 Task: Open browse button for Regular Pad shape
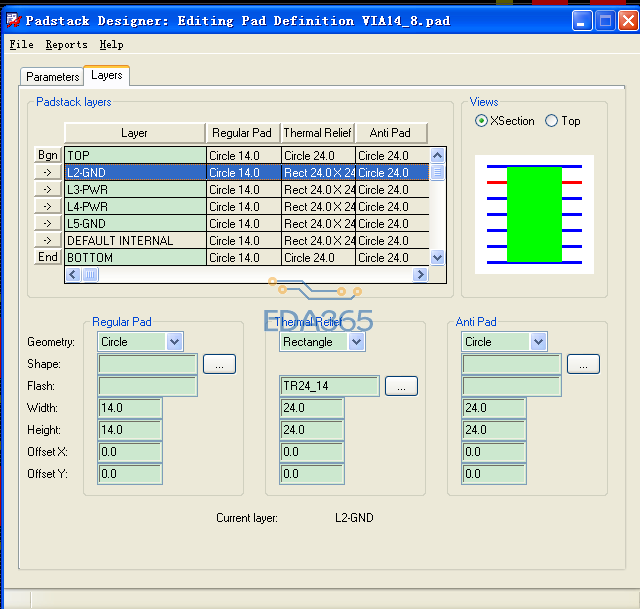pos(219,364)
